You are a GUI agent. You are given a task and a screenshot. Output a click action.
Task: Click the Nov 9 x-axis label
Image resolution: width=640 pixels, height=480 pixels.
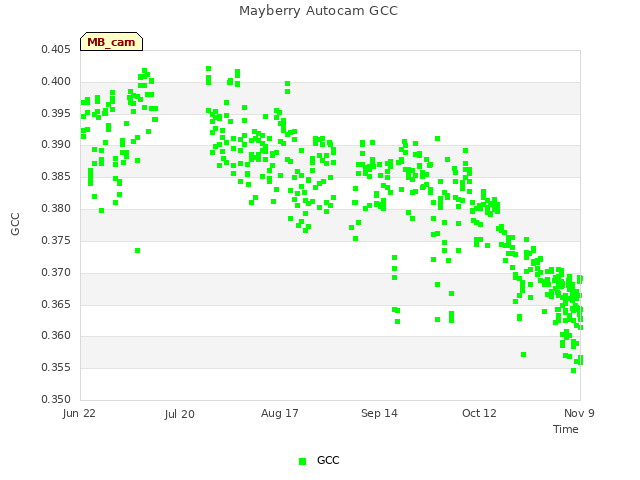click(579, 413)
